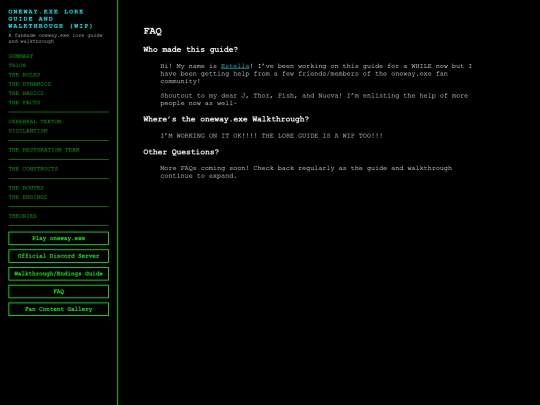Click the FAQ sidebar button
540x405 pixels.
pyautogui.click(x=59, y=291)
